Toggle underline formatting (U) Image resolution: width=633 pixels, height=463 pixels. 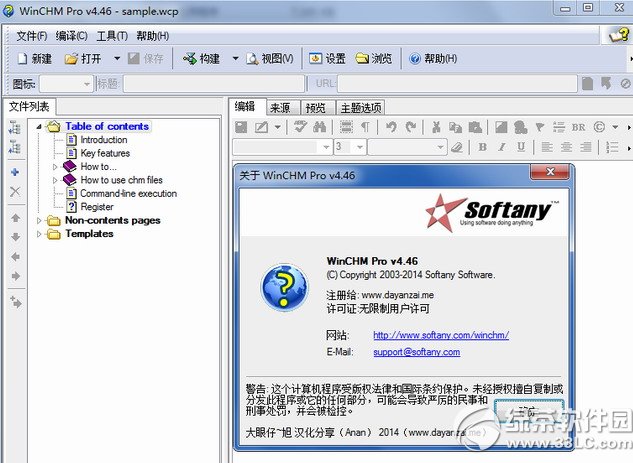[521, 147]
